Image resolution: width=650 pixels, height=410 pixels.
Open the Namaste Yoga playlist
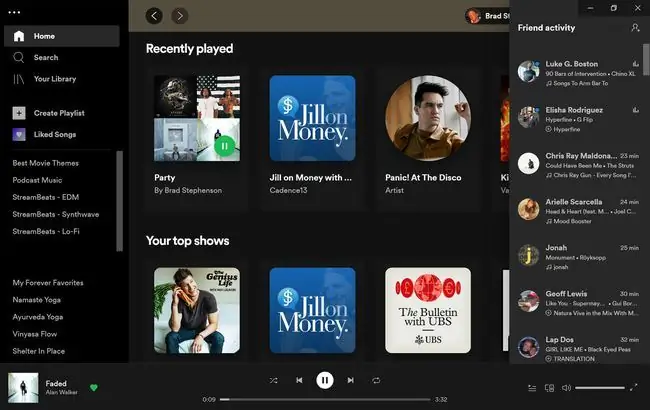coord(36,300)
